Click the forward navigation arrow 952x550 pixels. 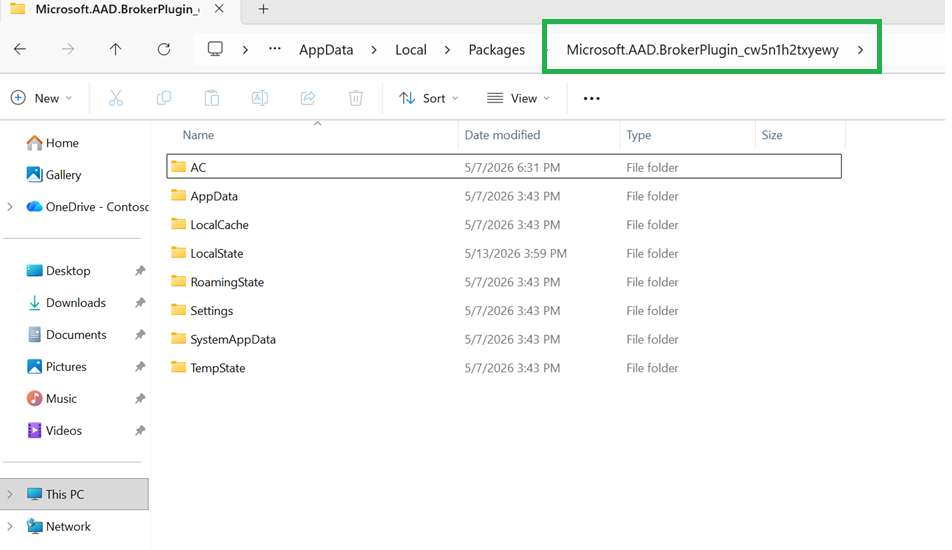[x=68, y=49]
